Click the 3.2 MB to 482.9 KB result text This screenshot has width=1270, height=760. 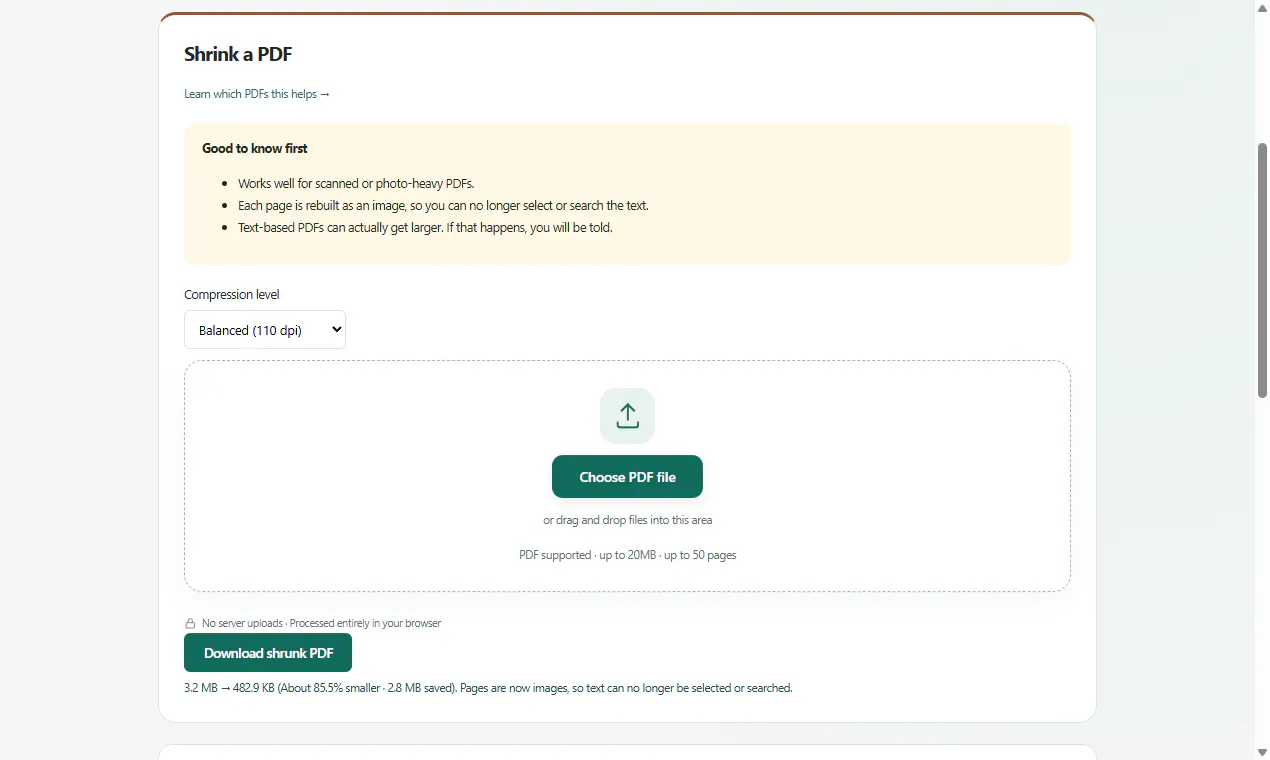[x=488, y=688]
